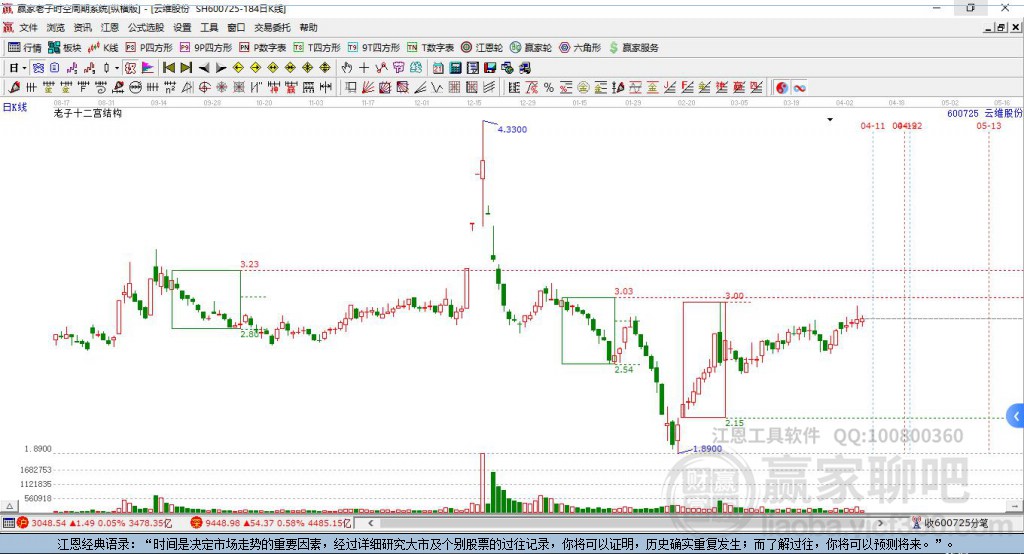Open the 交易委托 menu

coord(272,27)
